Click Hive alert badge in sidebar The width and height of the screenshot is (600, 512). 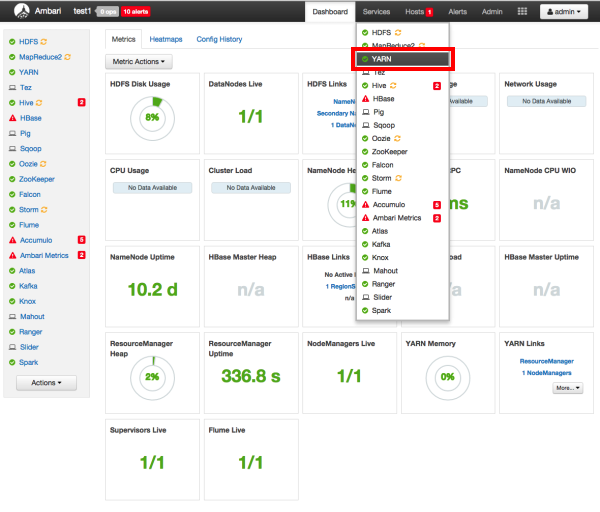tap(82, 102)
